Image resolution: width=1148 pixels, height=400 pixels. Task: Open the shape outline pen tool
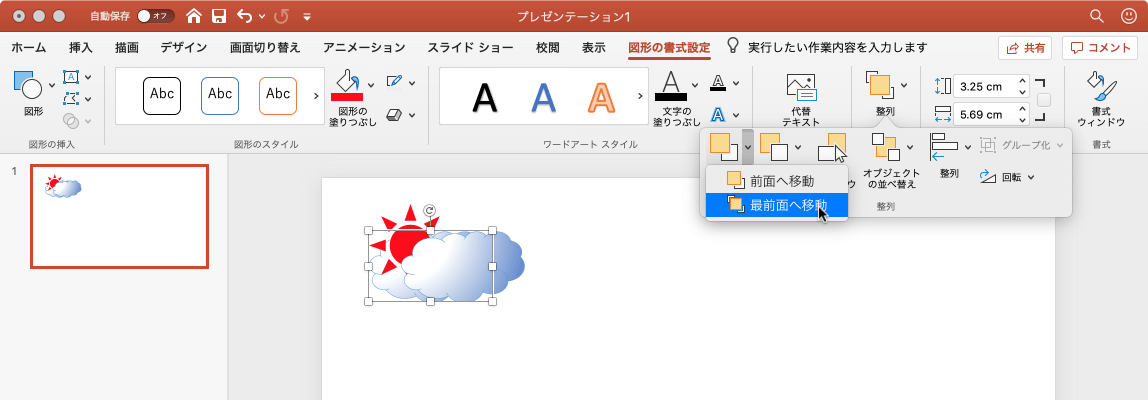tap(394, 81)
